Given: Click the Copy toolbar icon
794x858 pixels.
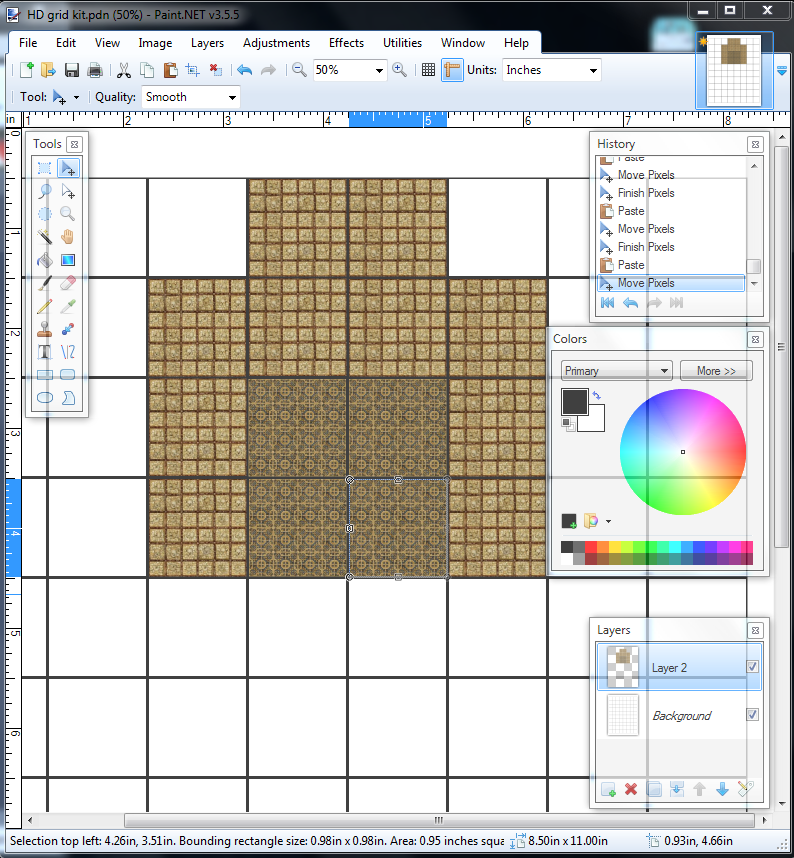Looking at the screenshot, I should click(x=147, y=70).
